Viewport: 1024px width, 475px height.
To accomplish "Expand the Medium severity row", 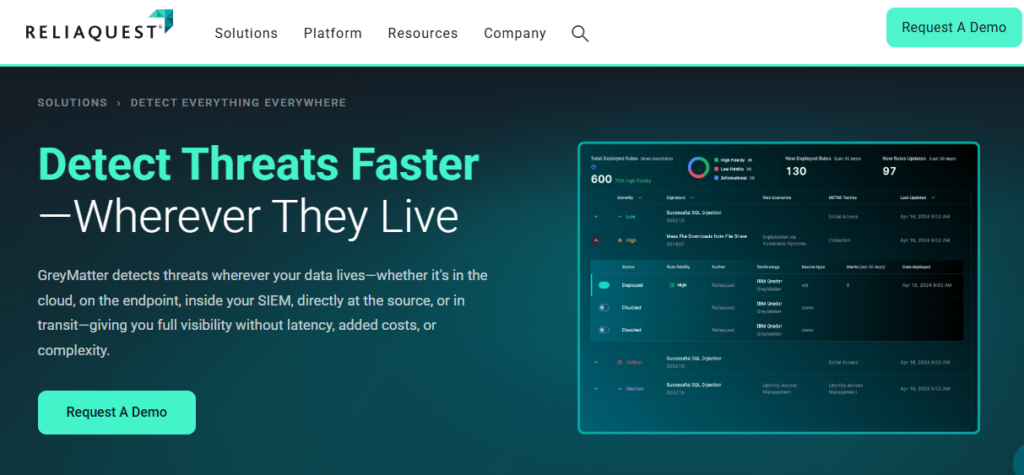I will 596,389.
